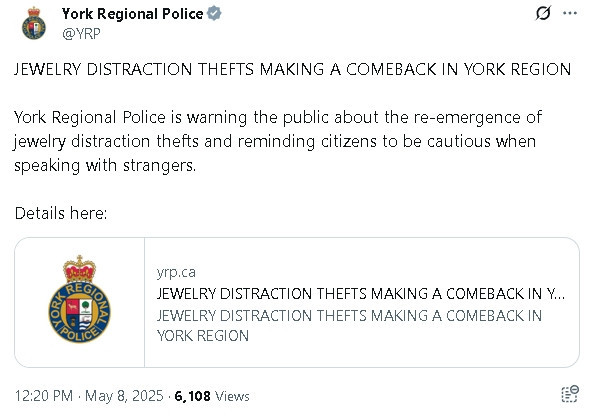The image size is (593, 419).
Task: Open York Regional Police profile avatar
Action: [x=34, y=23]
